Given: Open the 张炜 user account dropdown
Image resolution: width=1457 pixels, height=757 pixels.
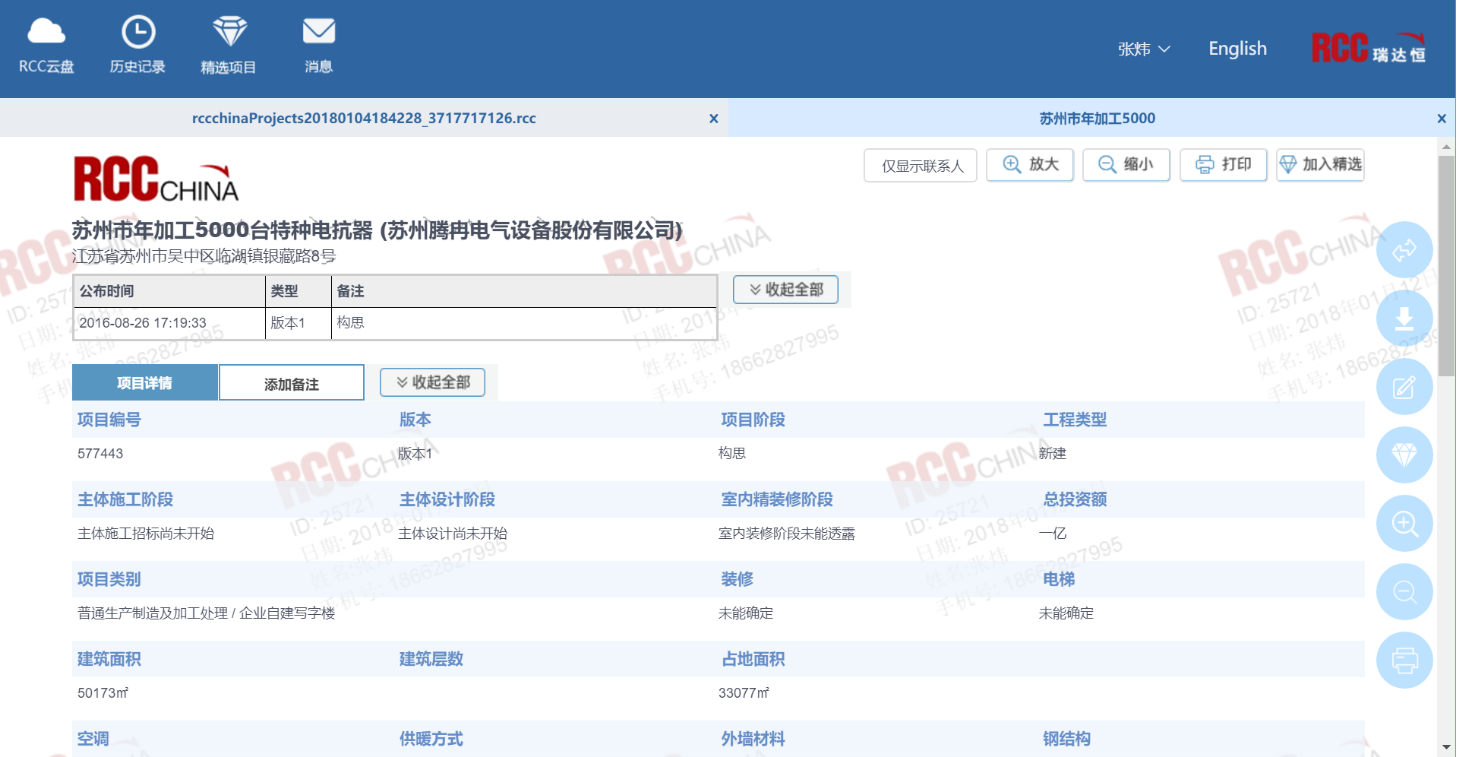Looking at the screenshot, I should click(x=1141, y=48).
